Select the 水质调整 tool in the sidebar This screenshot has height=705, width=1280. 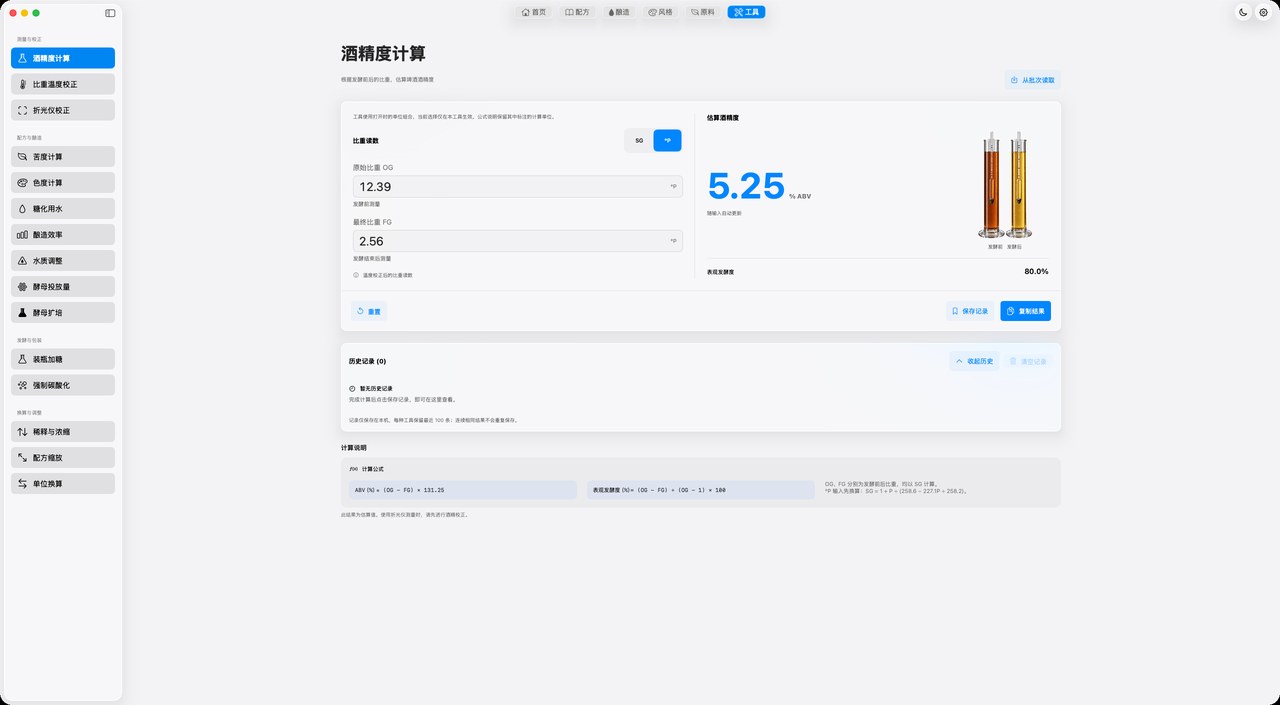[x=63, y=260]
